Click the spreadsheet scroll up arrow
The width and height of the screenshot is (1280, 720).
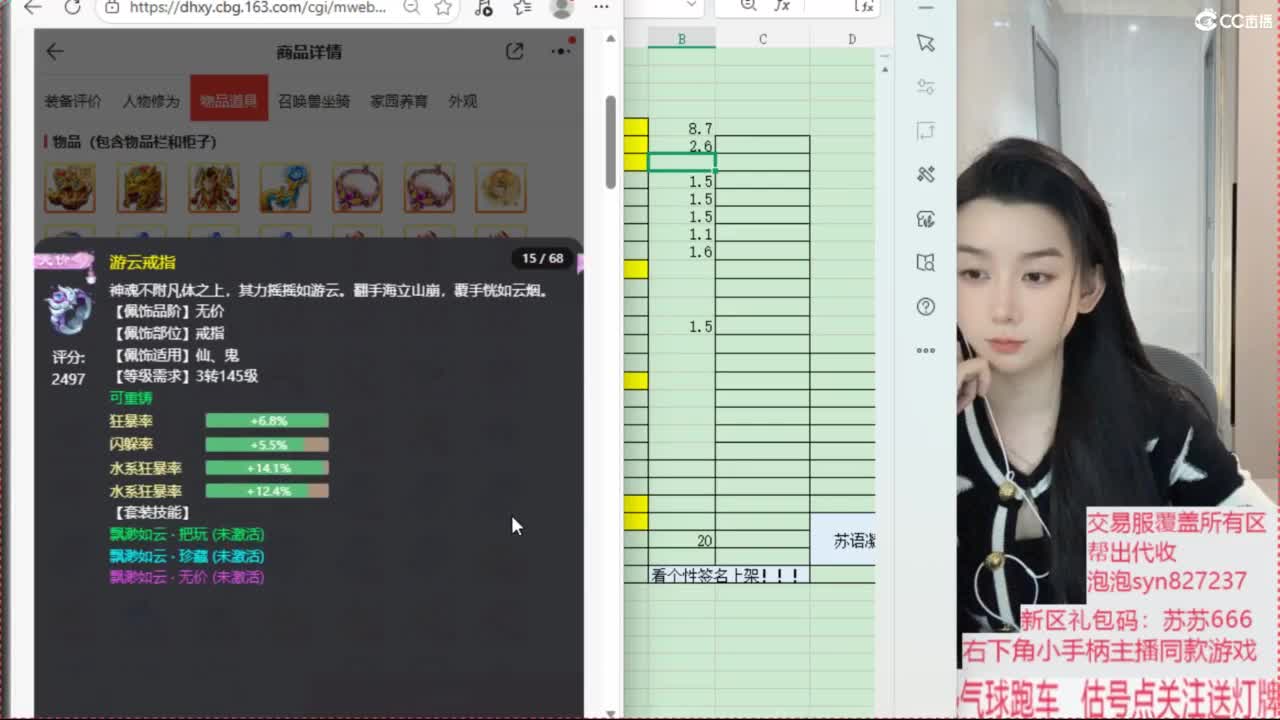884,69
